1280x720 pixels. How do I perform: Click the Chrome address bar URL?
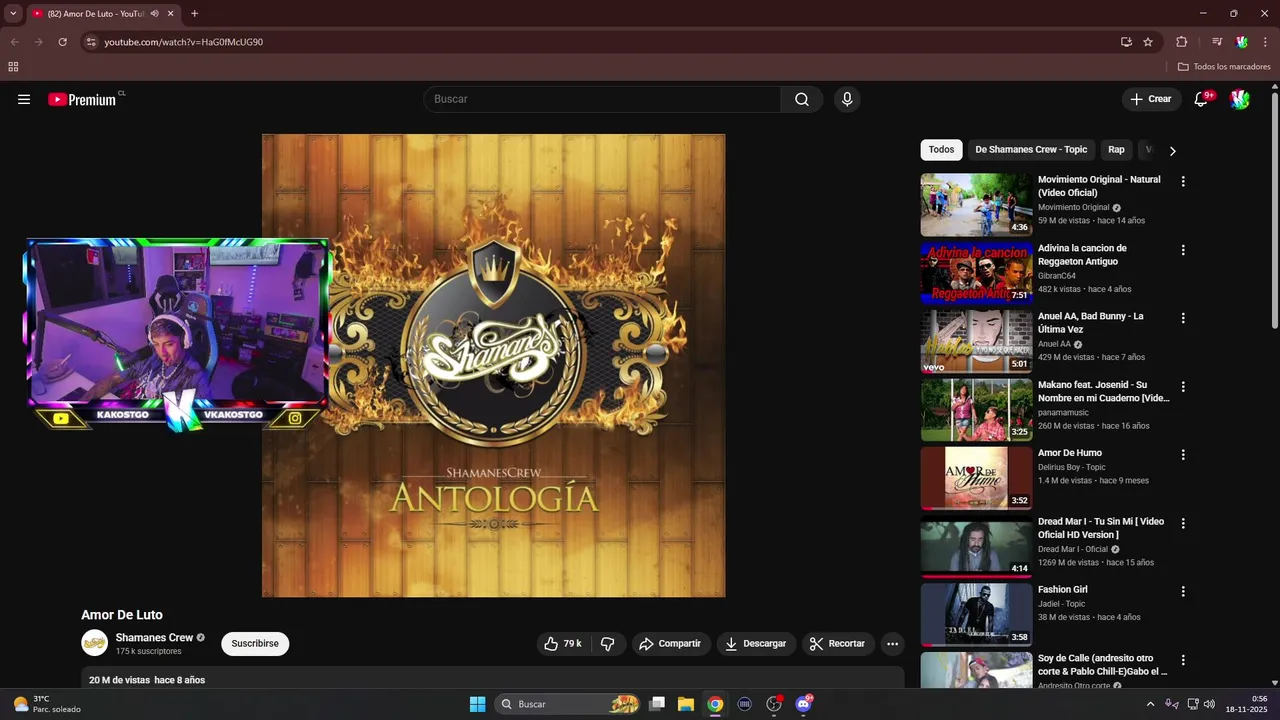click(184, 42)
